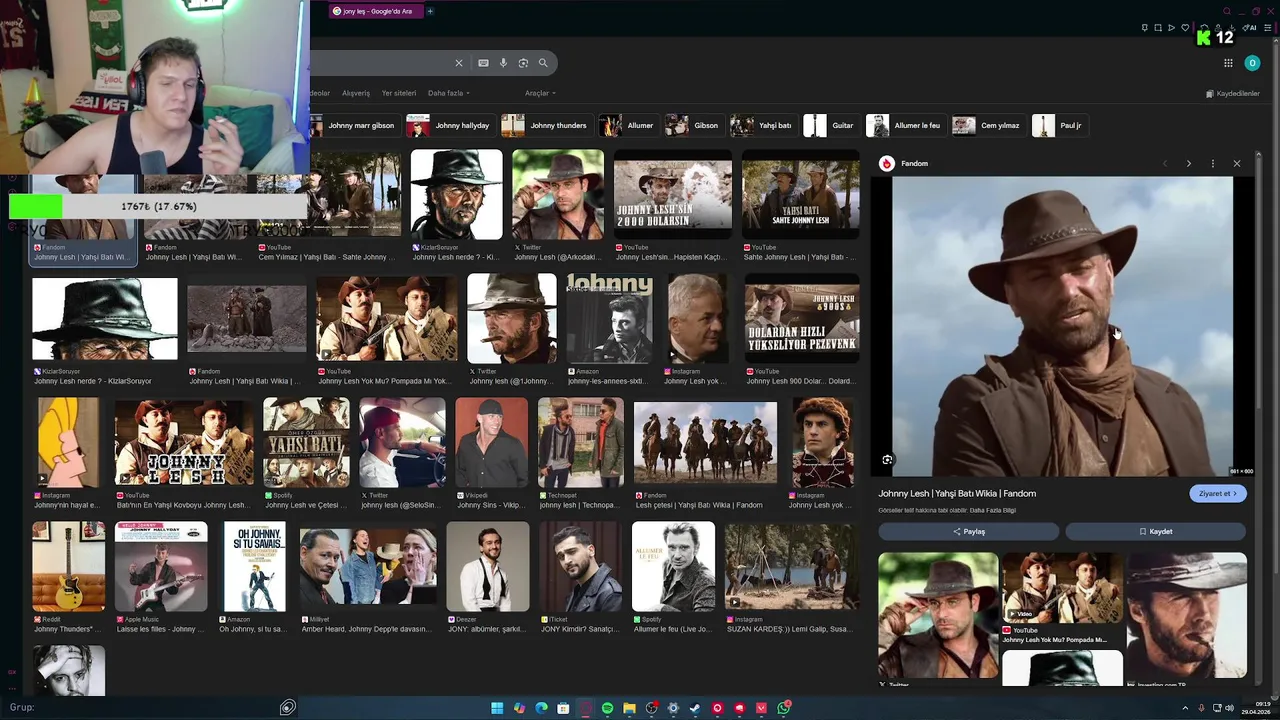Expand the Daha fazla dropdown
Image resolution: width=1280 pixels, height=720 pixels.
pyautogui.click(x=449, y=93)
